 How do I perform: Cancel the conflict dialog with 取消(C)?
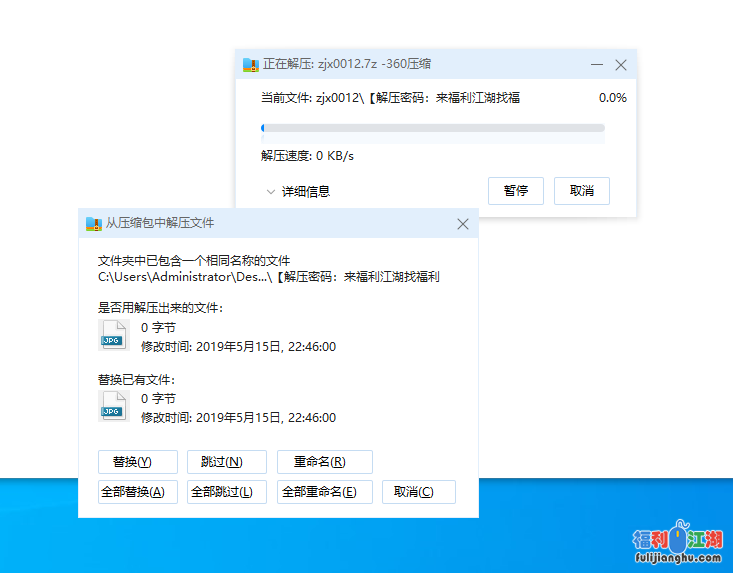(418, 492)
